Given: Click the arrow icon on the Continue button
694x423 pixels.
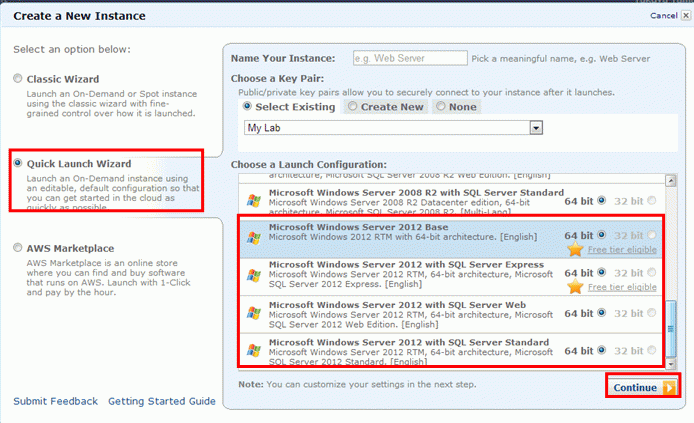Looking at the screenshot, I should 669,388.
